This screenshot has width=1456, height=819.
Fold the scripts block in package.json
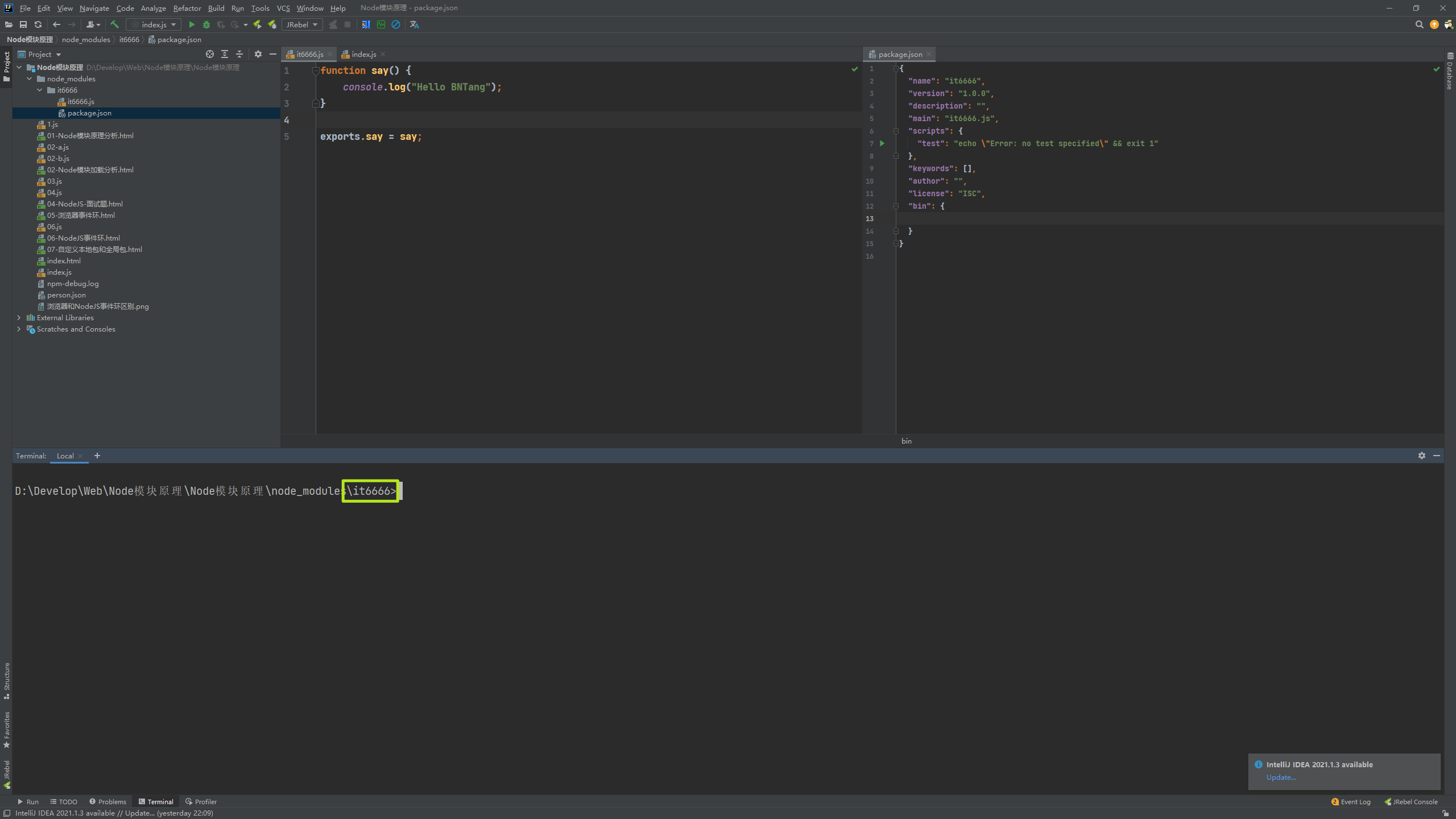pyautogui.click(x=896, y=131)
